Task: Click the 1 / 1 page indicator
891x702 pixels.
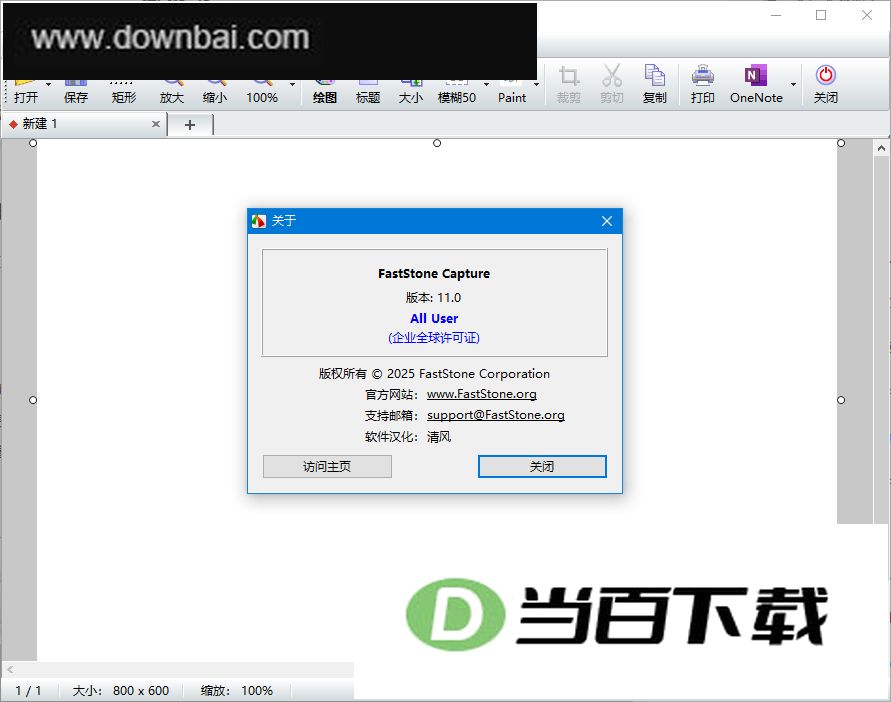Action: coord(28,691)
